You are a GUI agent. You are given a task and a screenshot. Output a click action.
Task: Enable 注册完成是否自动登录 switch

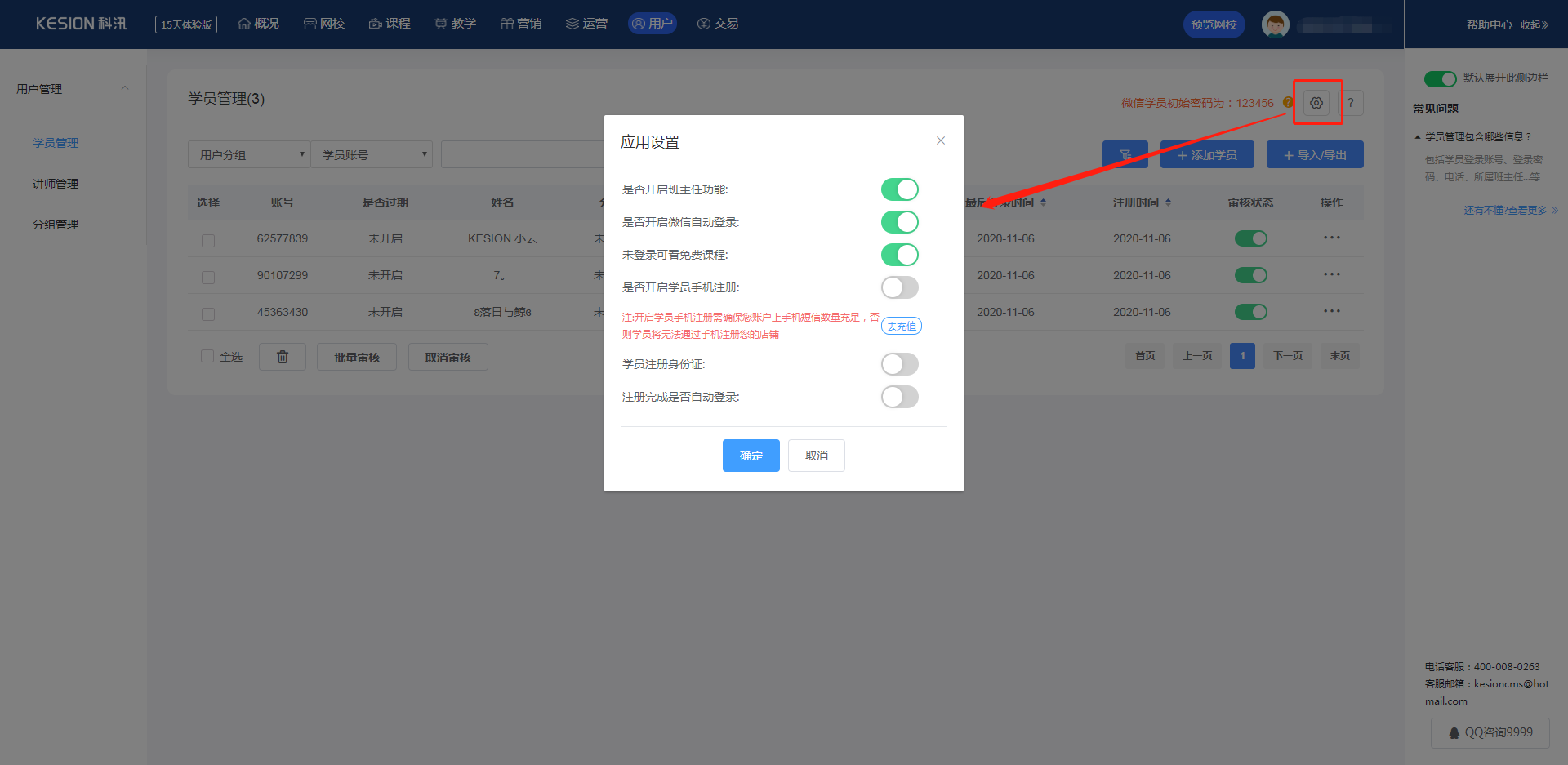[x=899, y=397]
